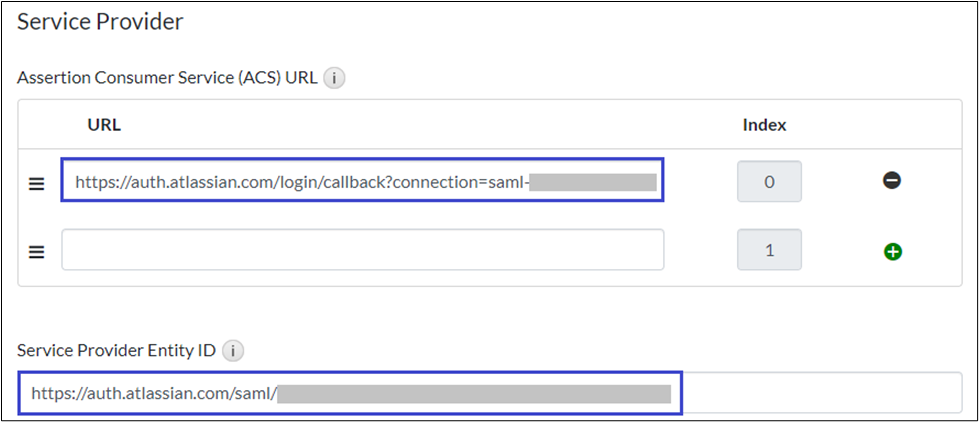Click the Service Provider section heading

click(x=100, y=21)
